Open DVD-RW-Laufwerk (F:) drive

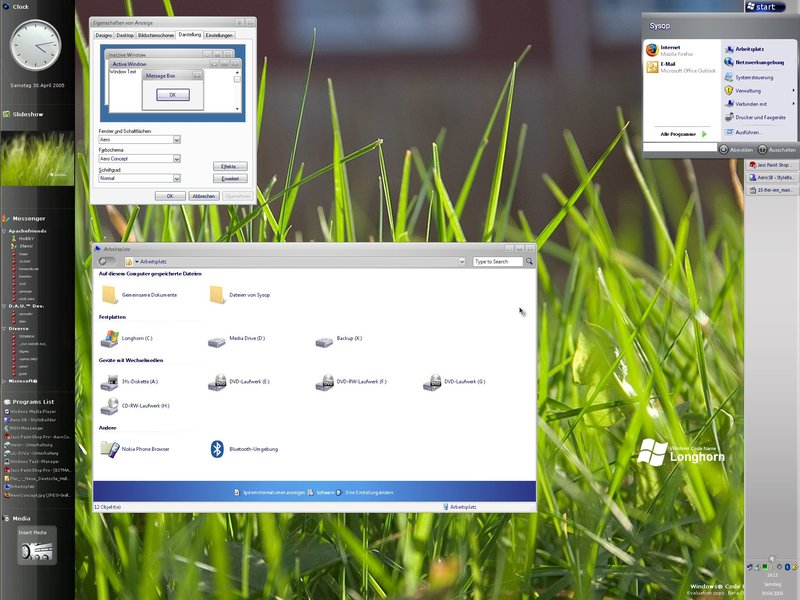(325, 382)
